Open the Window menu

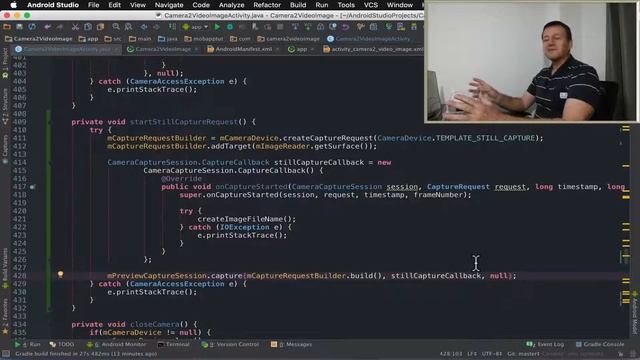400,5
